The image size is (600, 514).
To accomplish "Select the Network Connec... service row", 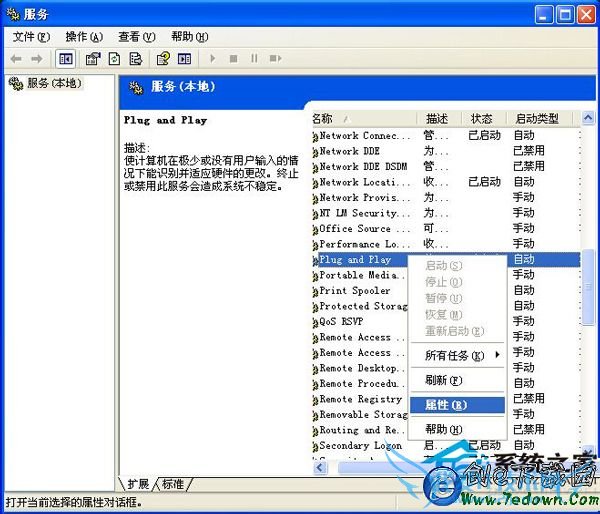I will tap(446, 135).
